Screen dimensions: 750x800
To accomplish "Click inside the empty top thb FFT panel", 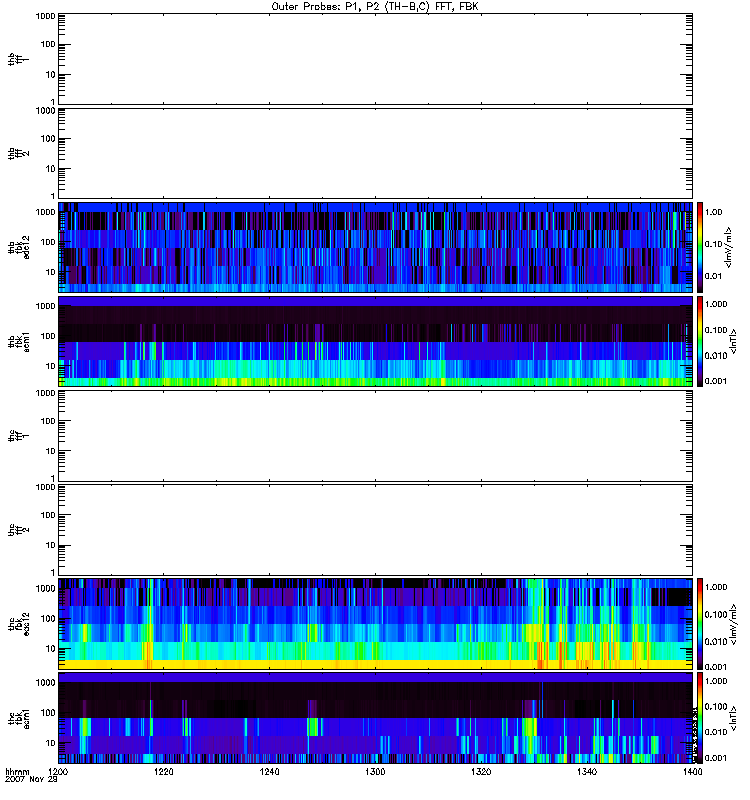I will pyautogui.click(x=375, y=58).
